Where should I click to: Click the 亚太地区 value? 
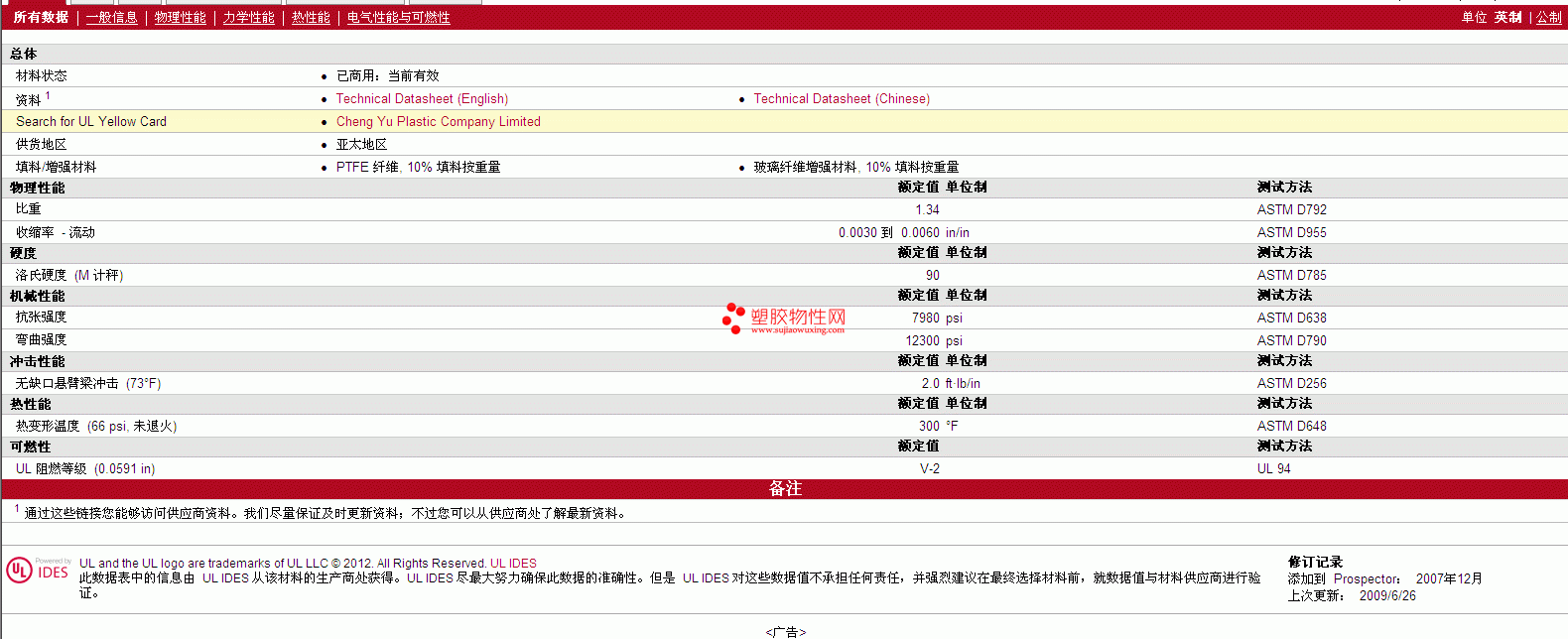(x=361, y=144)
